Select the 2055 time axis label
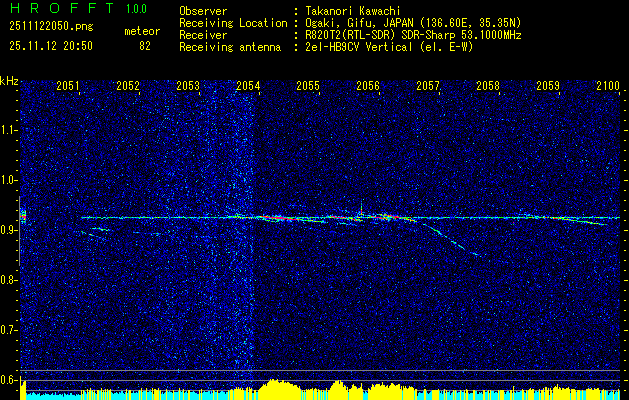The width and height of the screenshot is (629, 400). [308, 86]
